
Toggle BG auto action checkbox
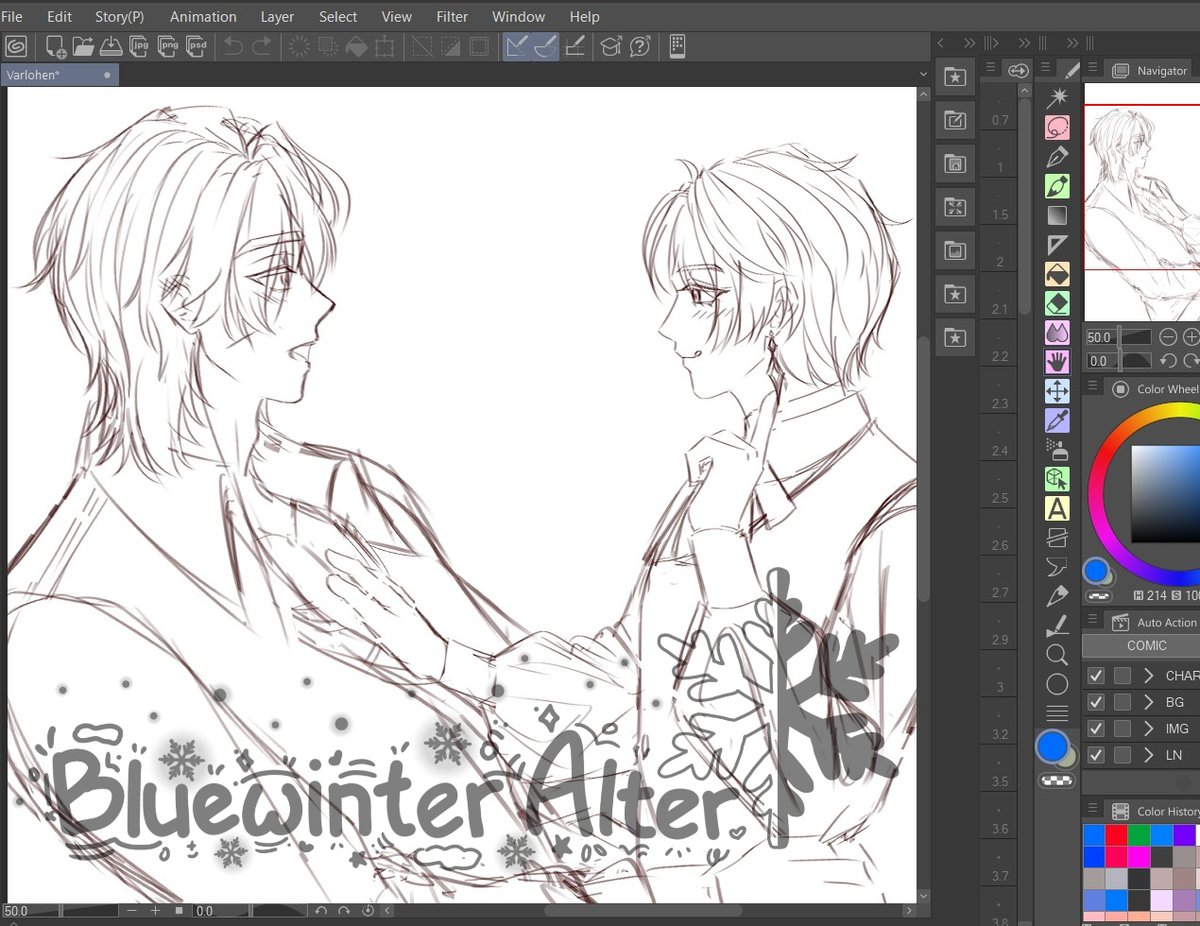pos(1097,702)
